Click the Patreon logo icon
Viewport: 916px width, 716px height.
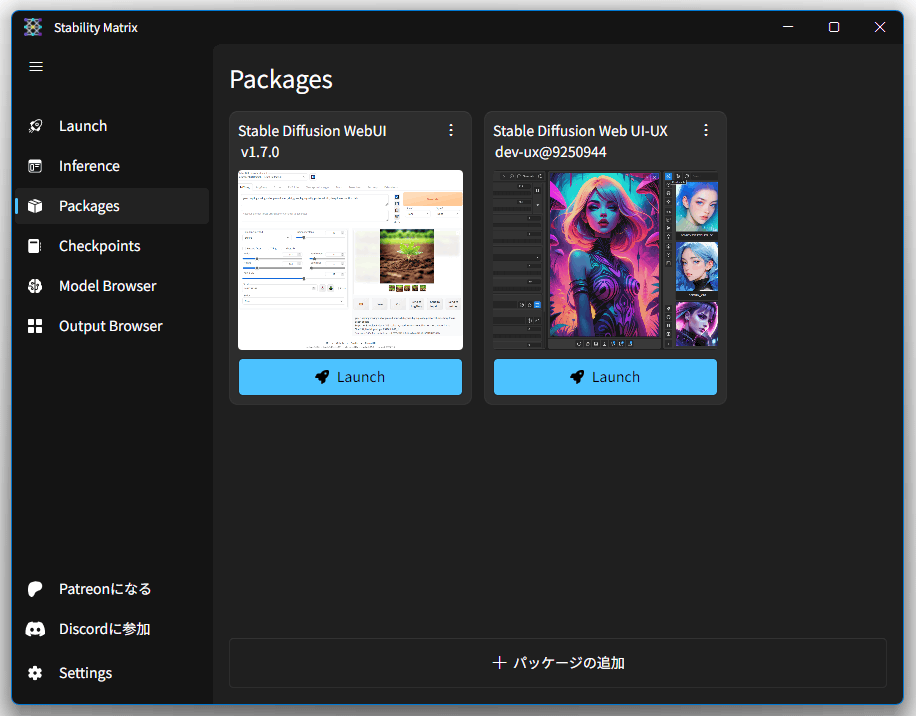tap(35, 589)
